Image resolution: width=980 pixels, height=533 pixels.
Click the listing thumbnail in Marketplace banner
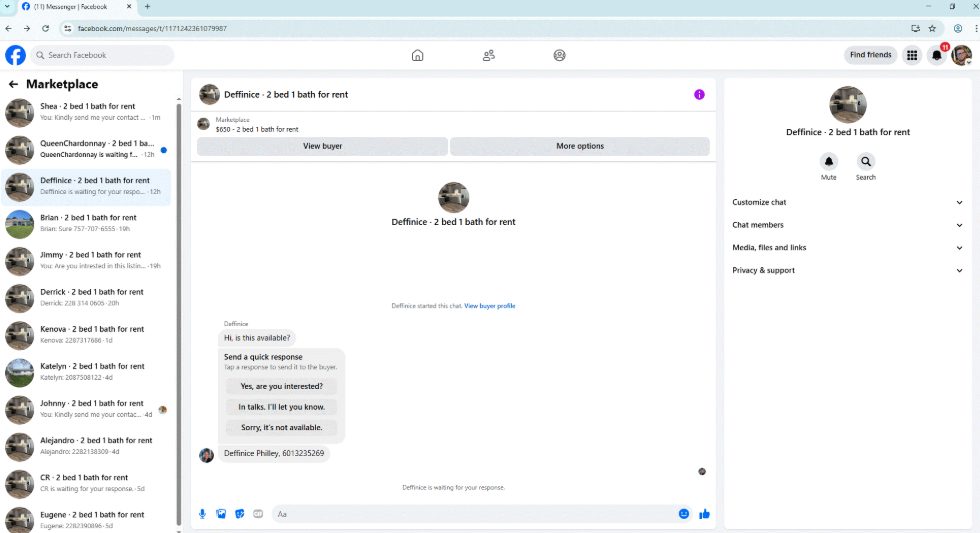click(204, 124)
